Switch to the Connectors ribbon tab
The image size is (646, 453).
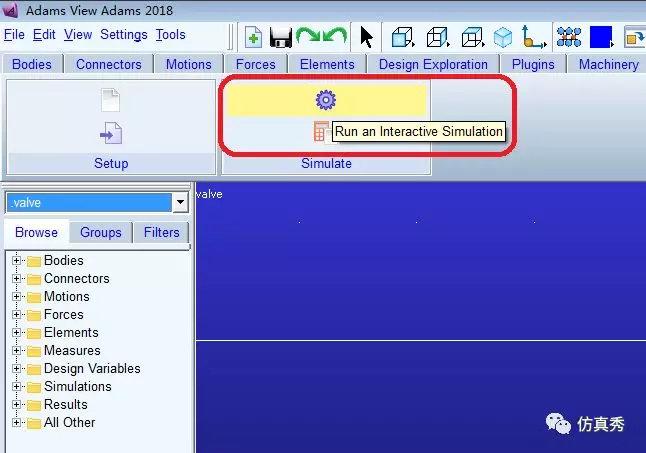pos(109,64)
